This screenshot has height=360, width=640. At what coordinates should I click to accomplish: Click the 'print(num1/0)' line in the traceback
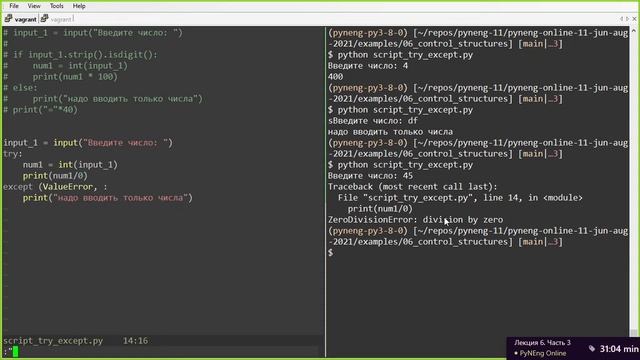(x=380, y=209)
